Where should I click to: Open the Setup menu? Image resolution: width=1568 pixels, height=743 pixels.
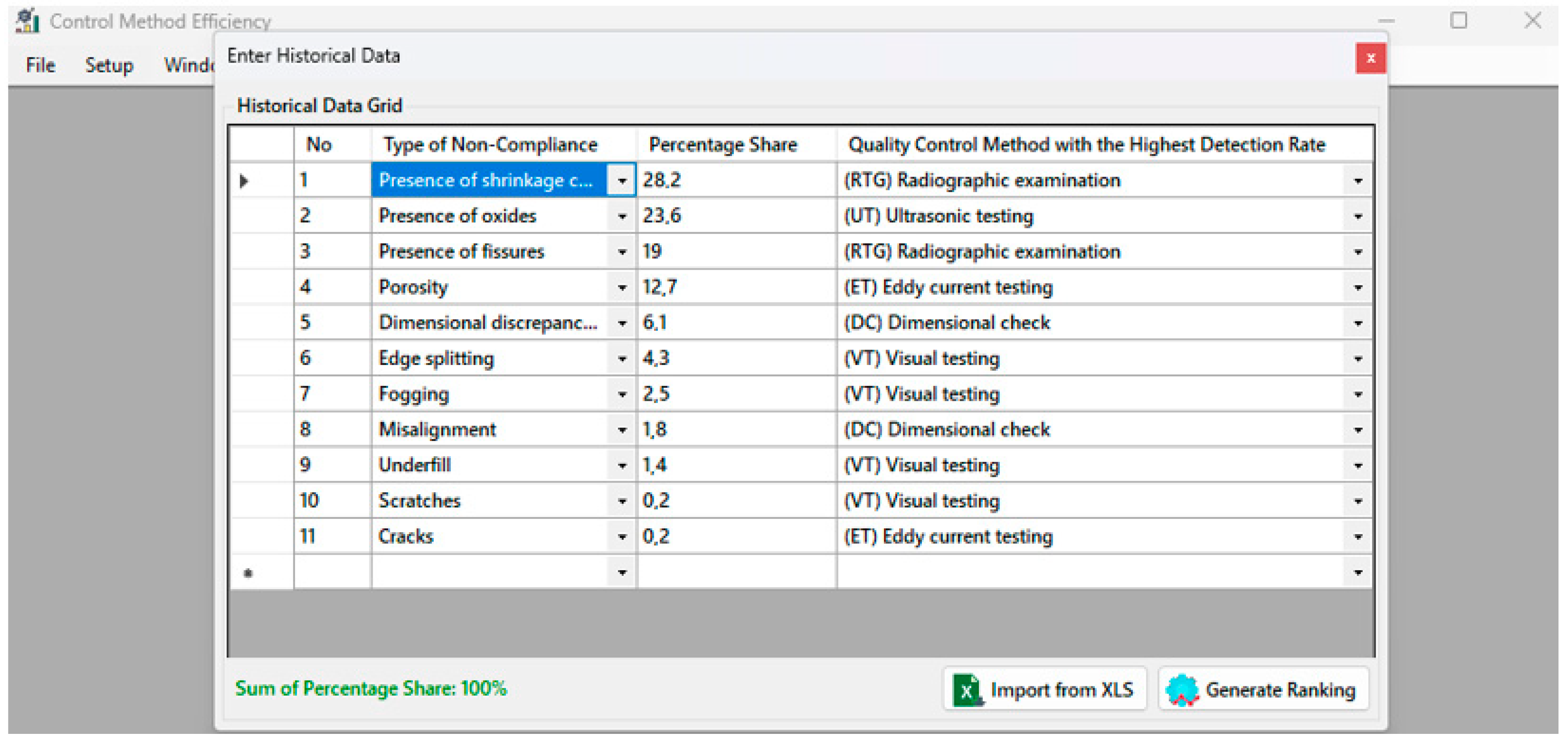point(109,65)
